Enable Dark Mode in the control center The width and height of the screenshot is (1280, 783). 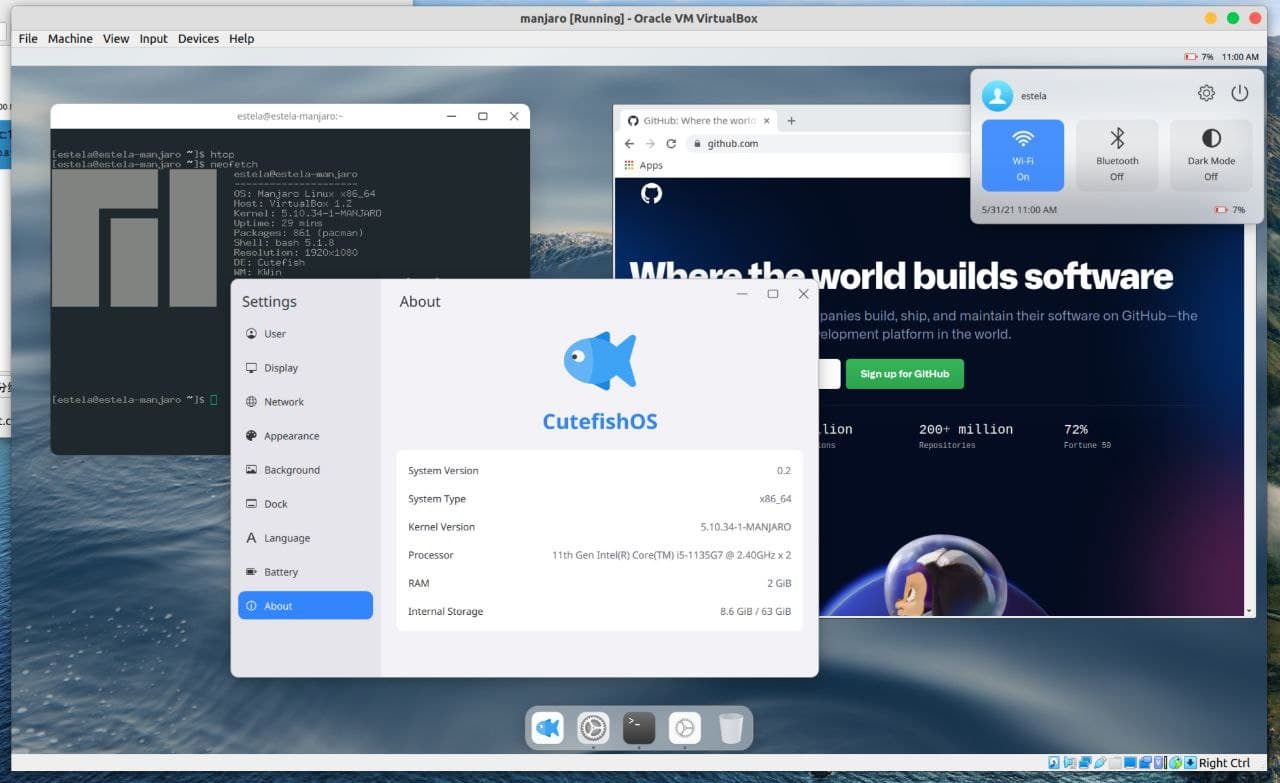[x=1210, y=155]
